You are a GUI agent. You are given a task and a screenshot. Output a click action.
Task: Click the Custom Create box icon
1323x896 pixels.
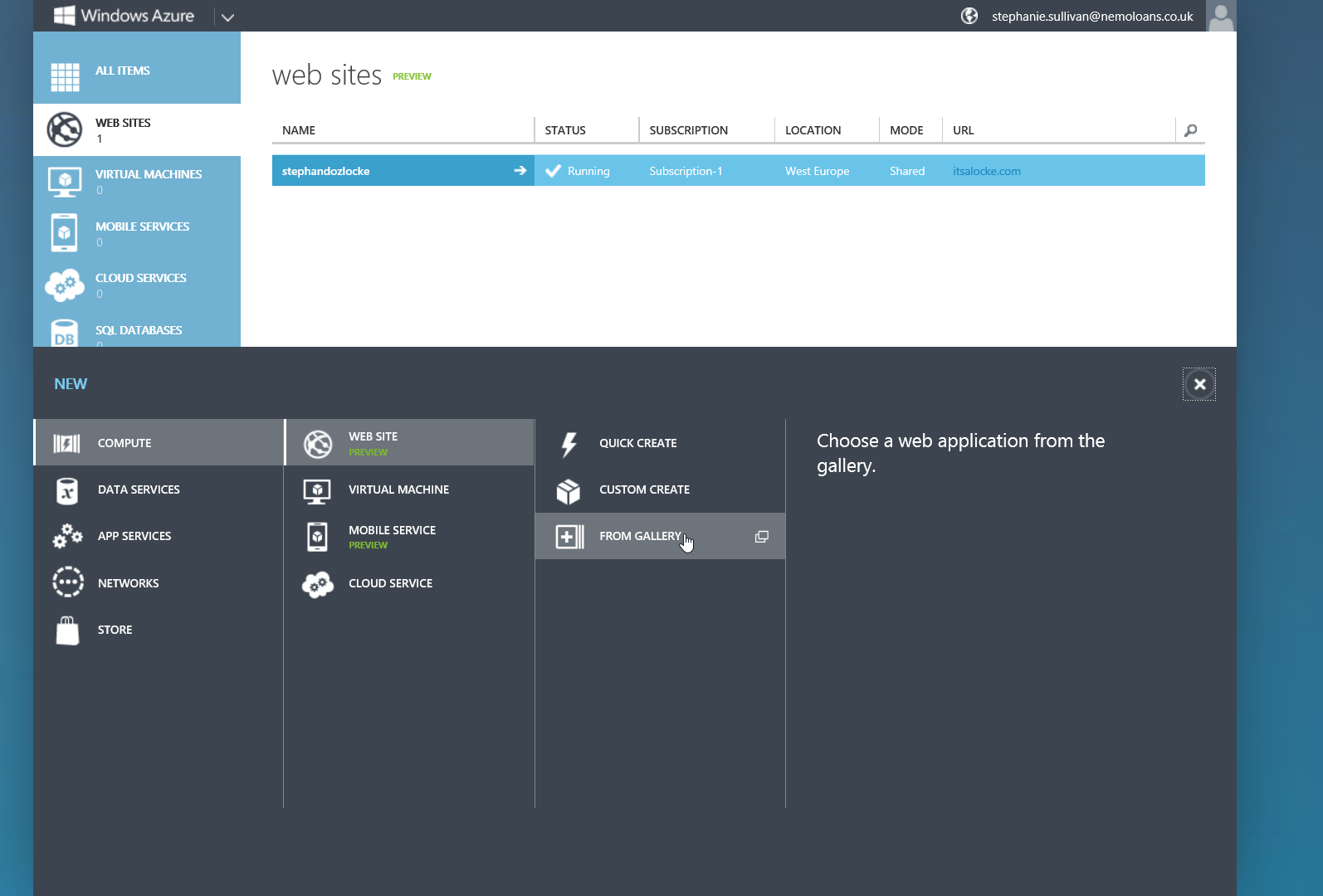[569, 491]
